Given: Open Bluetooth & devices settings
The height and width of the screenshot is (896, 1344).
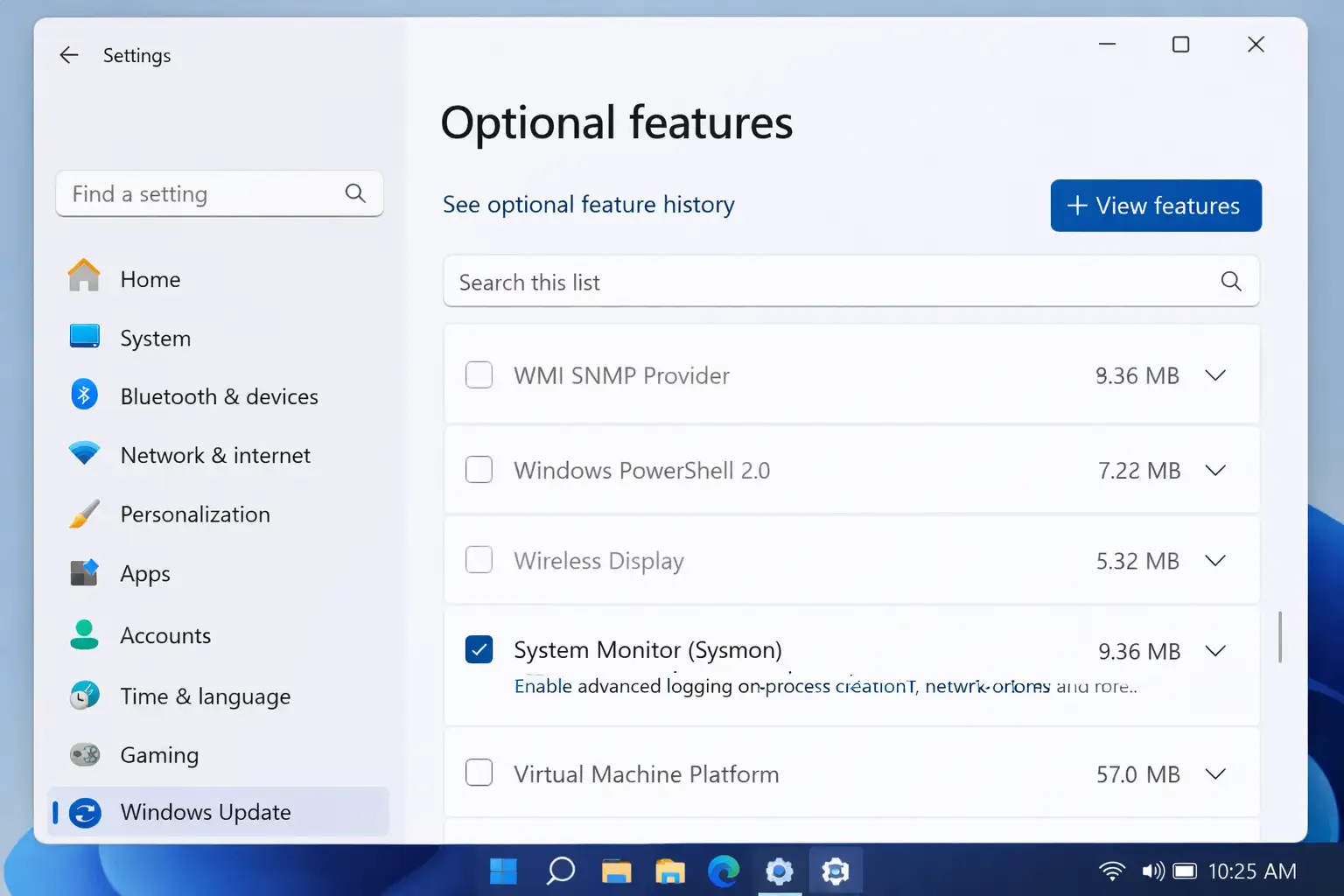Looking at the screenshot, I should 83,395.
